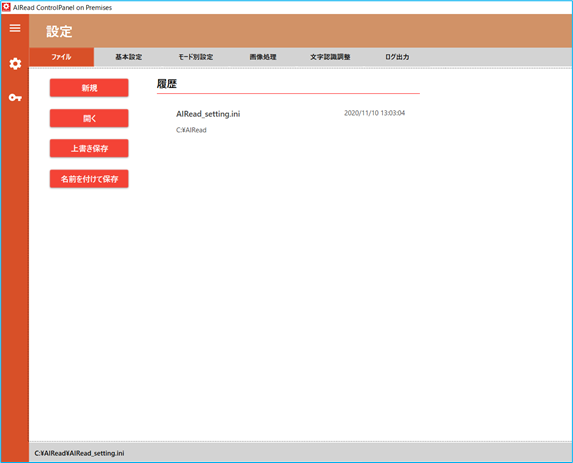Screen dimensions: 573x463
Task: Click the status bar file path at bottom
Action: (x=79, y=453)
